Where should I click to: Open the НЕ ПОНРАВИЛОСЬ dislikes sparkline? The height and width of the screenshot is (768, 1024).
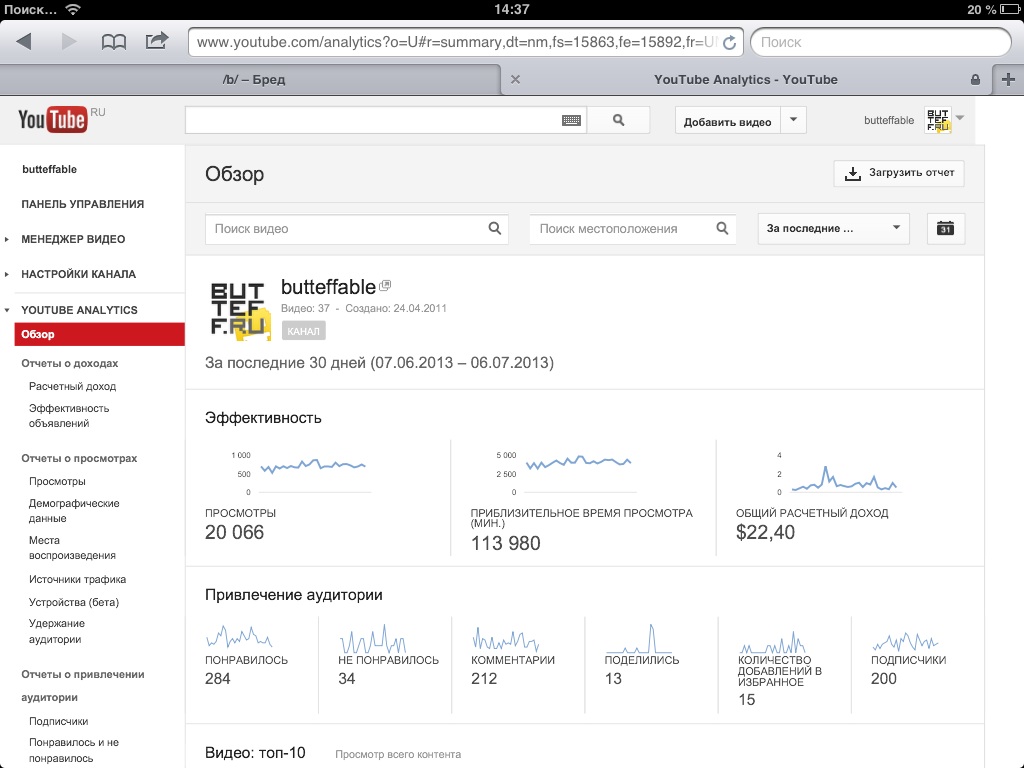click(x=373, y=638)
